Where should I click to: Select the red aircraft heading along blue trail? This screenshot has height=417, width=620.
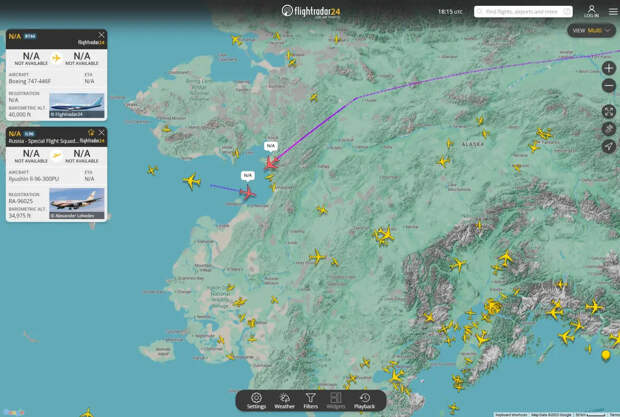tap(248, 191)
